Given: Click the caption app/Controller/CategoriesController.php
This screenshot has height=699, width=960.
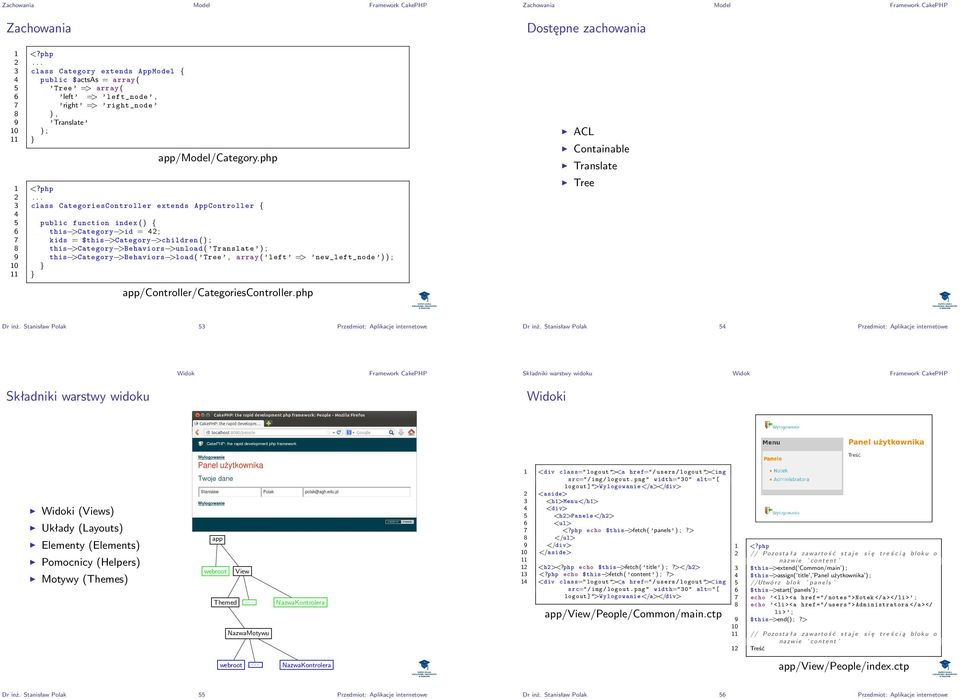Looking at the screenshot, I should pos(218,293).
